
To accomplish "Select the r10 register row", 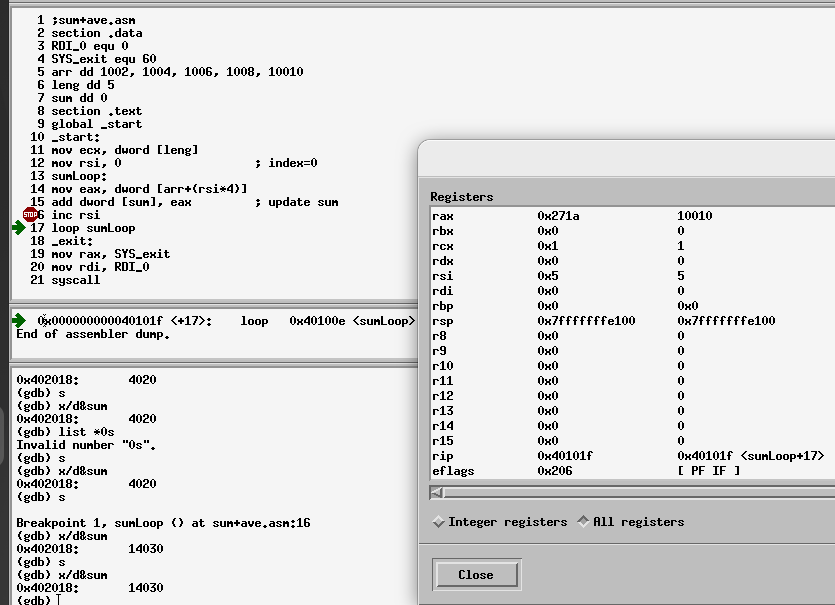I will (x=633, y=365).
